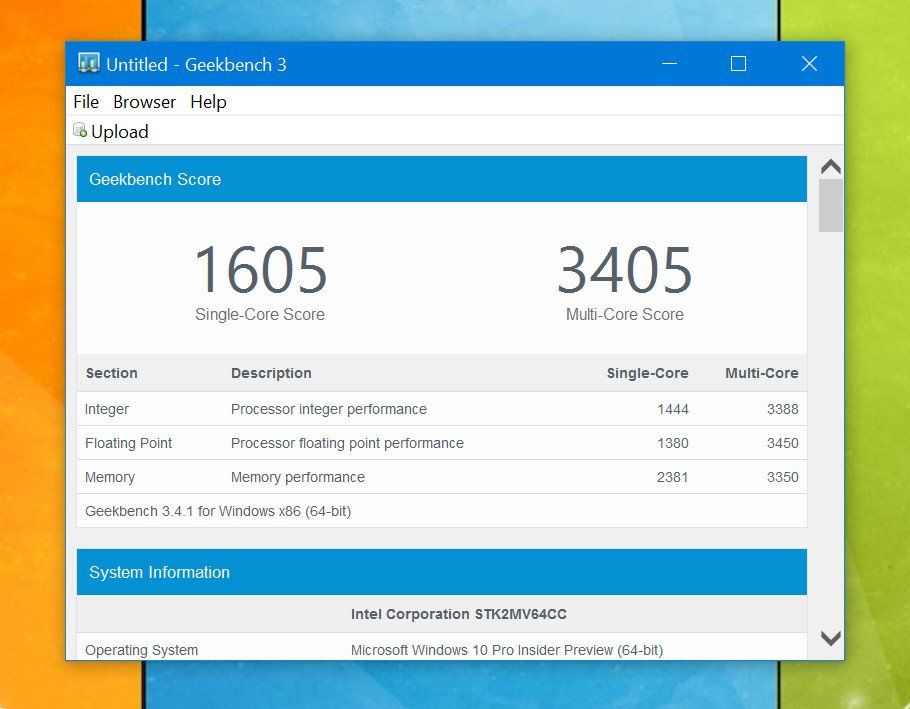Screen dimensions: 910x709
Task: Click the Multi-Core Score value 3405
Action: 625,268
